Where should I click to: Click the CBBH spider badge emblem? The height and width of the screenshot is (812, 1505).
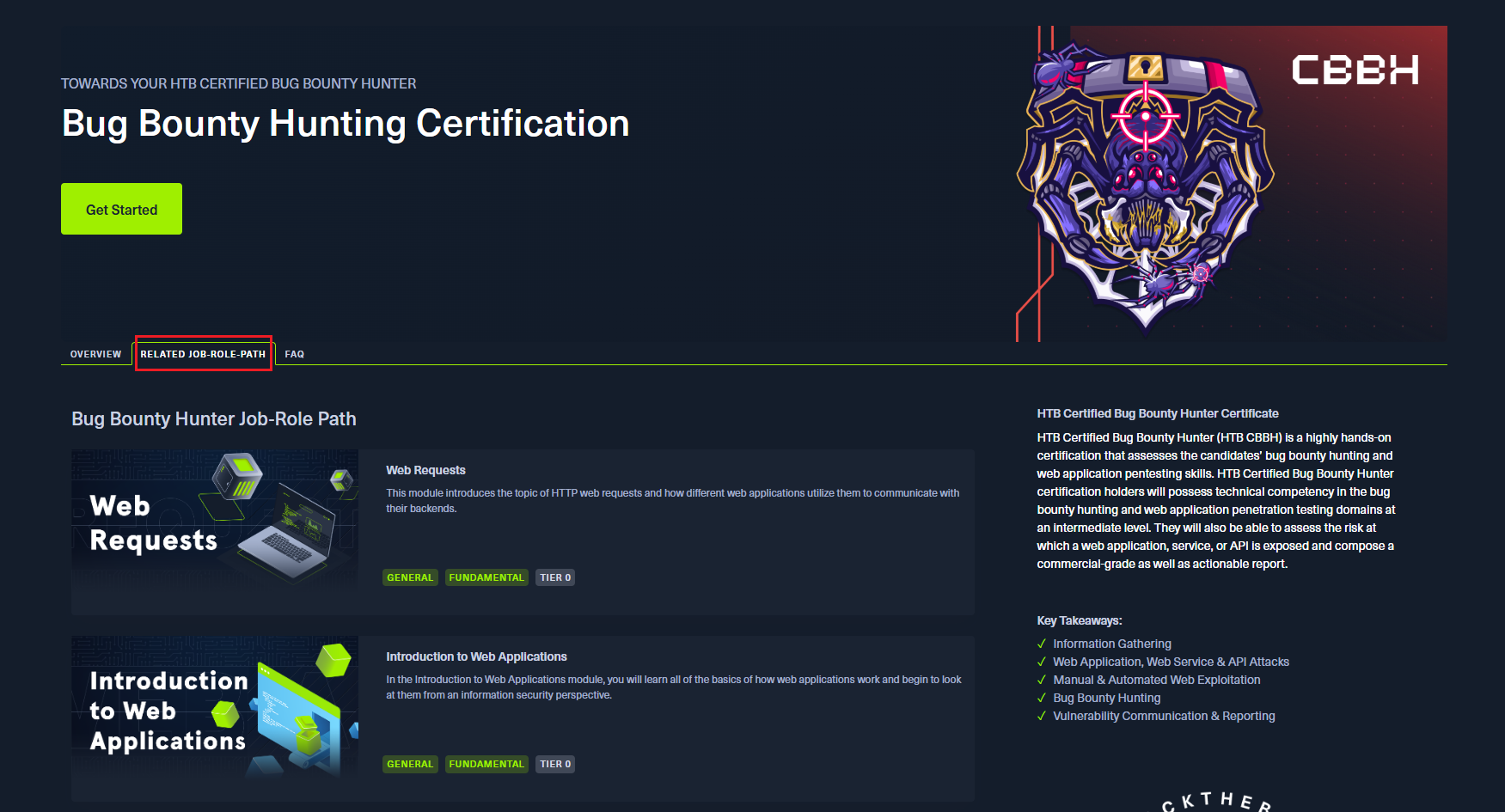click(1145, 185)
